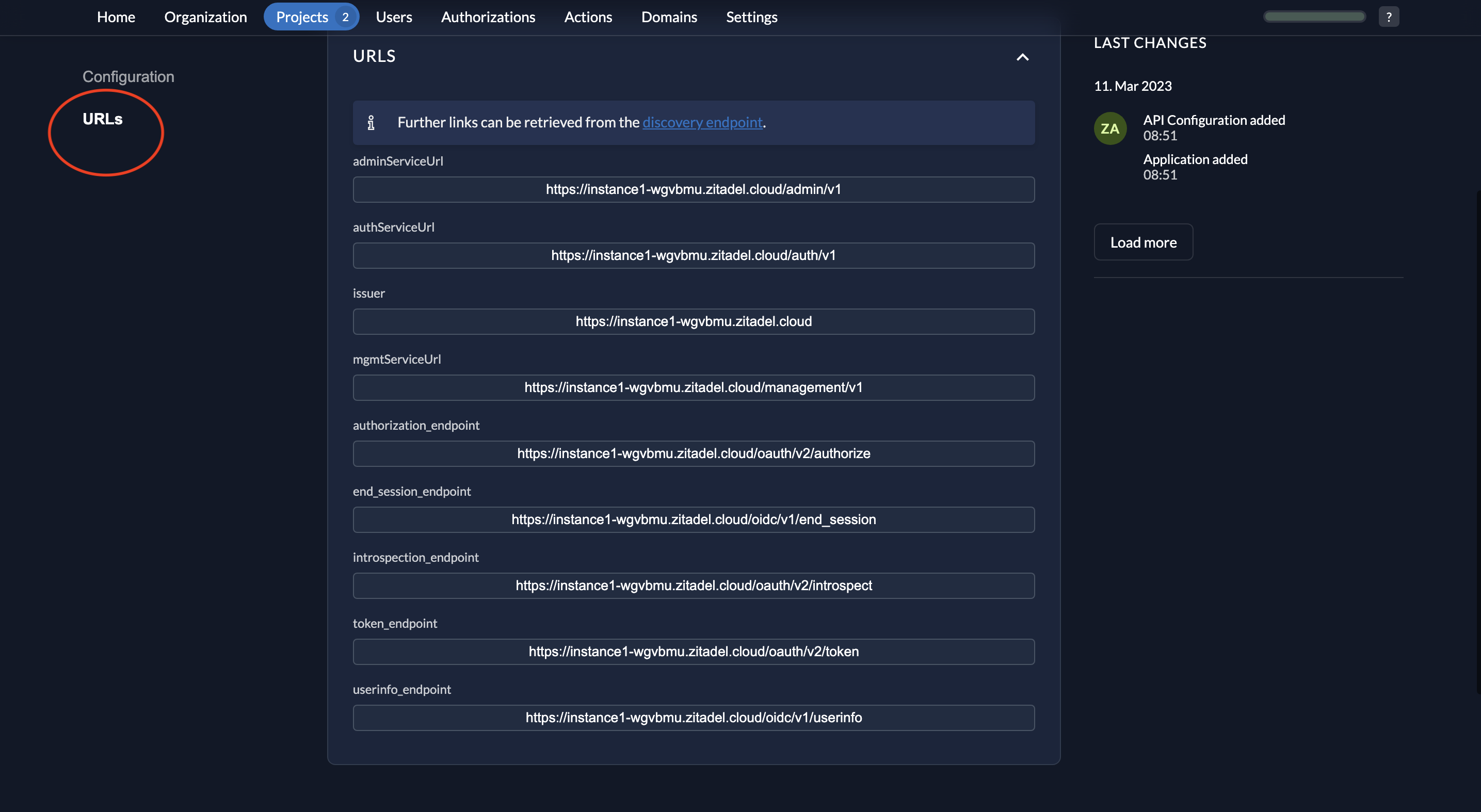Collapse the URLS section with the chevron
This screenshot has height=812, width=1481.
coord(1022,57)
